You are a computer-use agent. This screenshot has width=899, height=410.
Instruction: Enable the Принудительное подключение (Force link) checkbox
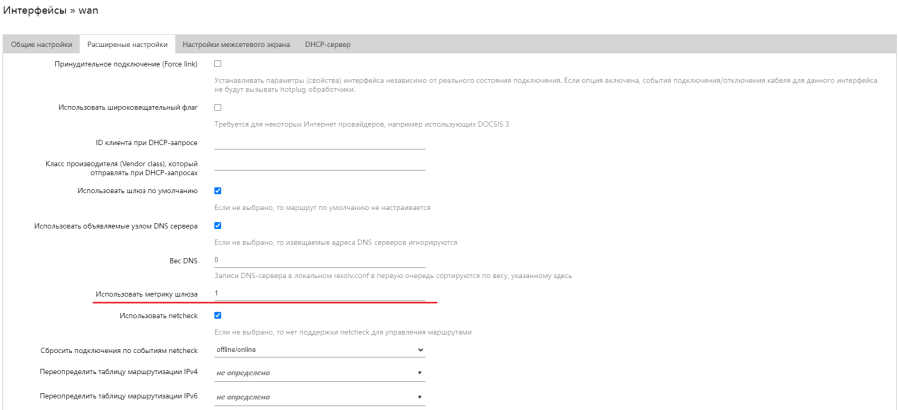(x=218, y=64)
